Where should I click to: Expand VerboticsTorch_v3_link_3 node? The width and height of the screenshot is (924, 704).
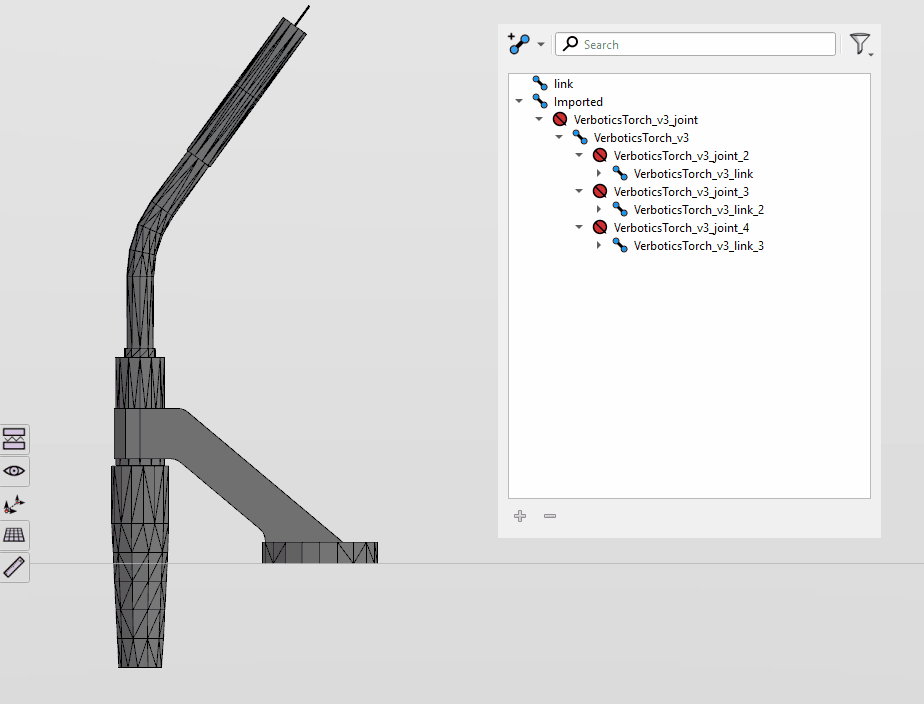[599, 245]
